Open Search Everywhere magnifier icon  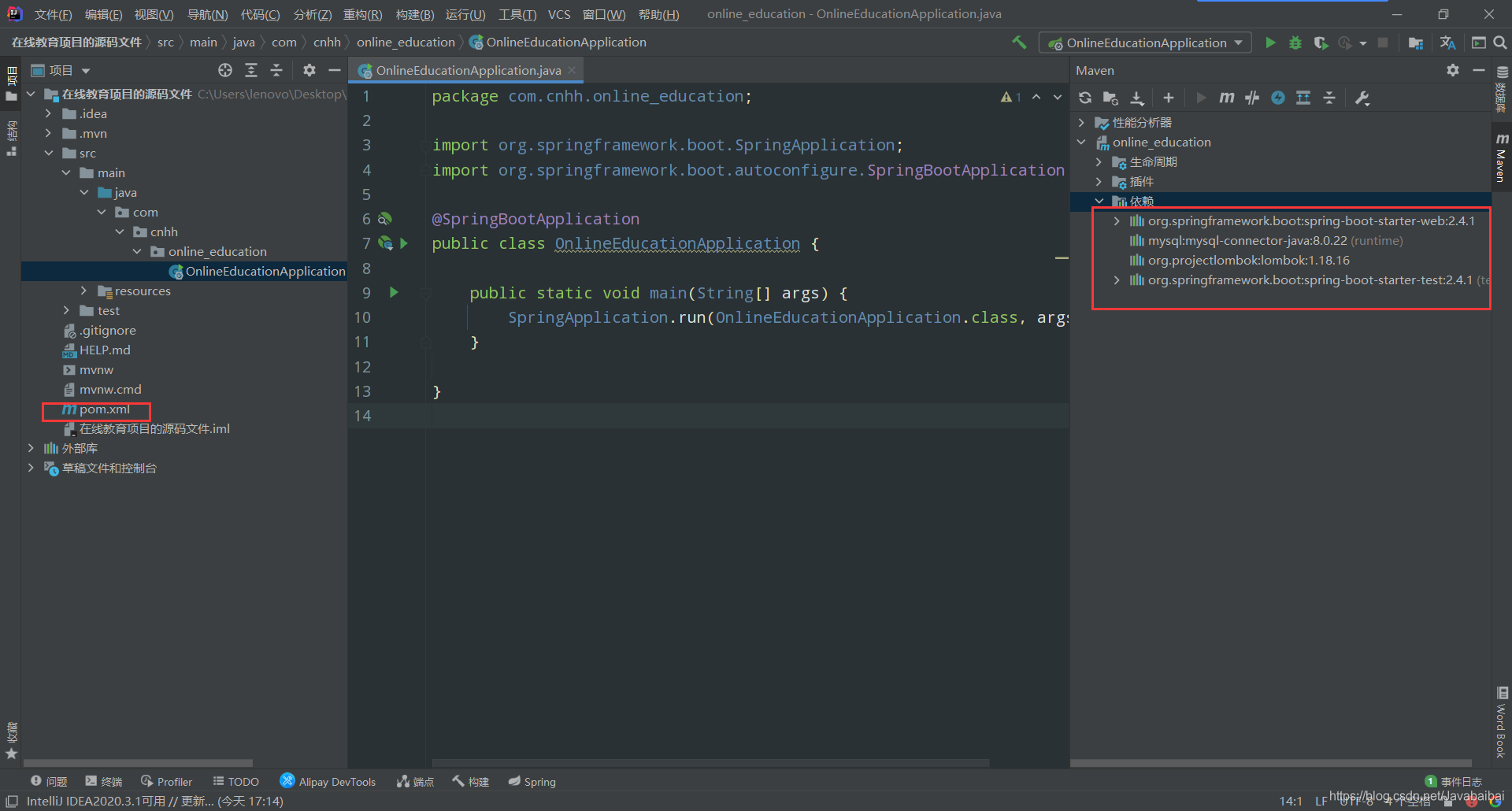point(1500,43)
